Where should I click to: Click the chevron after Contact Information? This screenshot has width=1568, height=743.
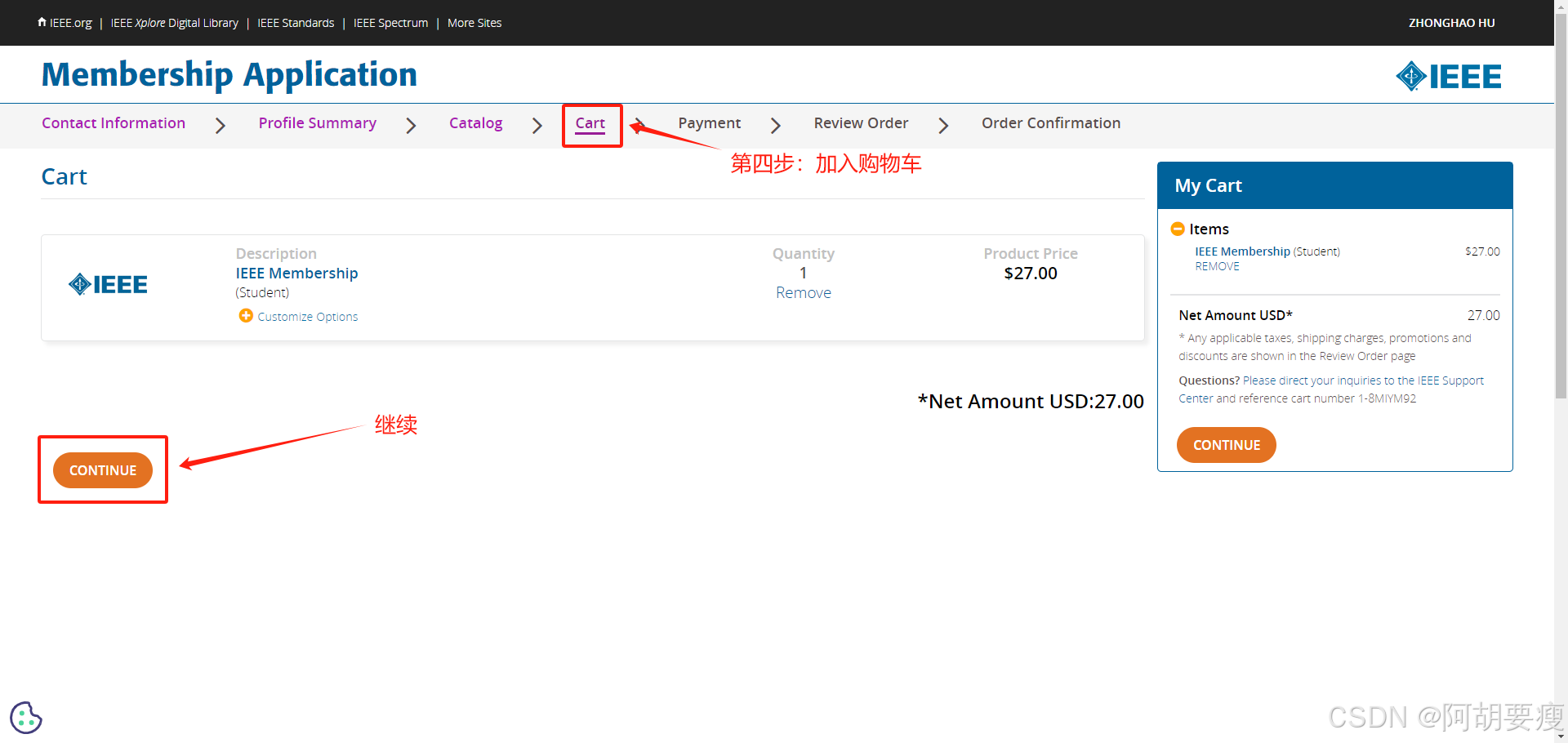[x=220, y=125]
